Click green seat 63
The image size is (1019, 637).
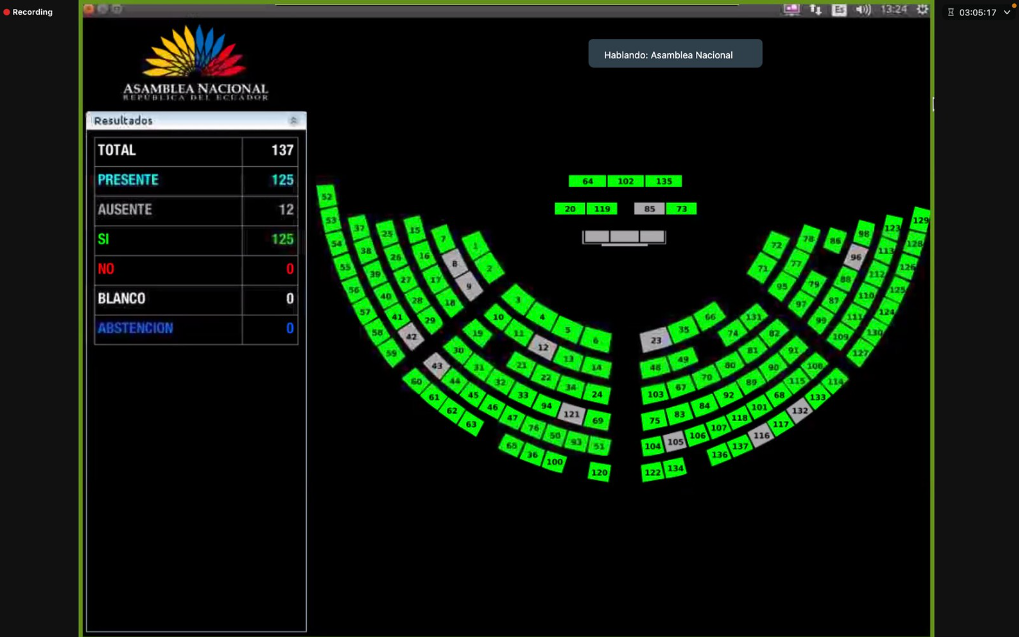click(x=471, y=424)
